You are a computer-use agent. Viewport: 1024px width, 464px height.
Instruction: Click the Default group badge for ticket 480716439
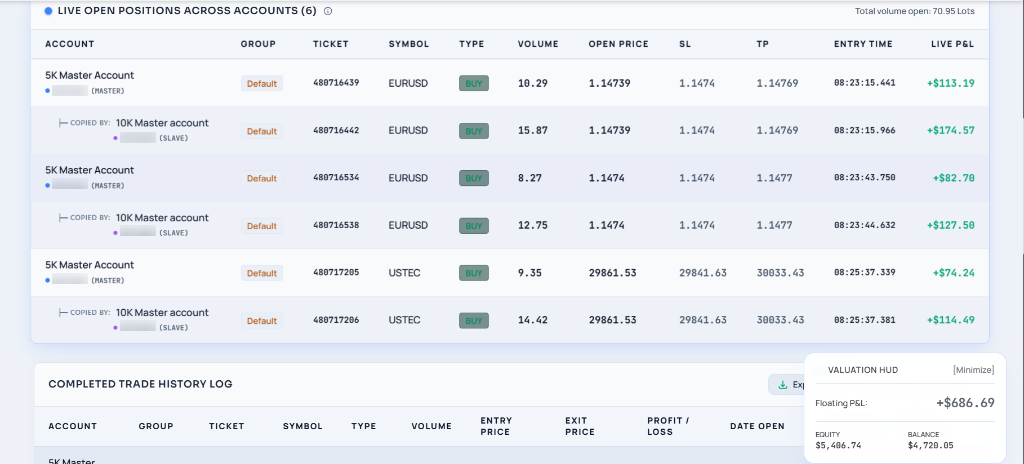pyautogui.click(x=262, y=84)
